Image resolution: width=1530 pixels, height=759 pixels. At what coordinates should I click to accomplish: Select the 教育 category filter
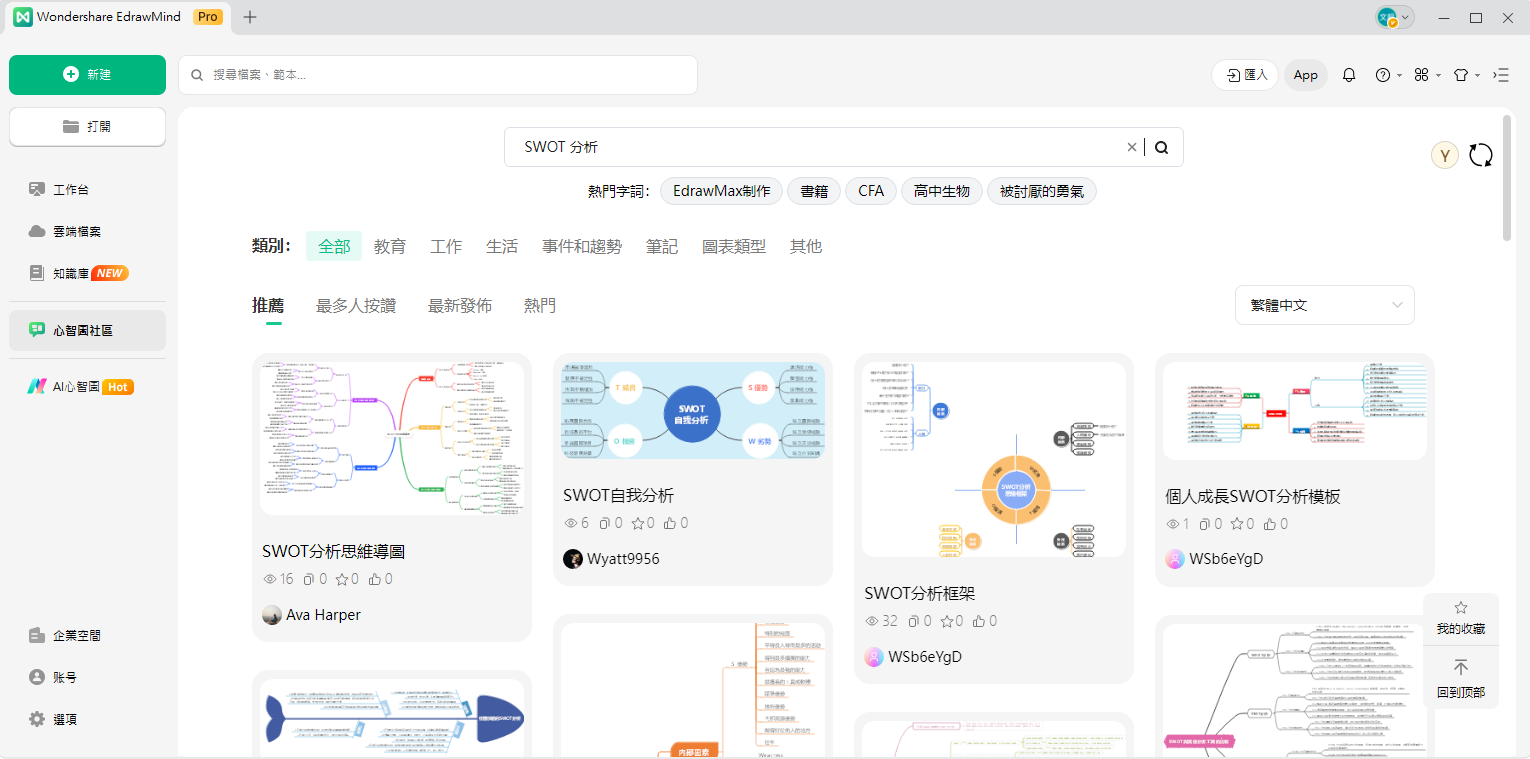tap(389, 246)
